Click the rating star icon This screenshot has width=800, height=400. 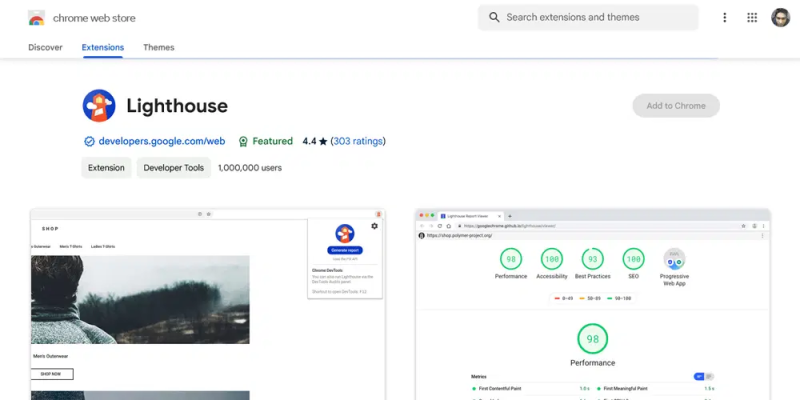pos(323,141)
